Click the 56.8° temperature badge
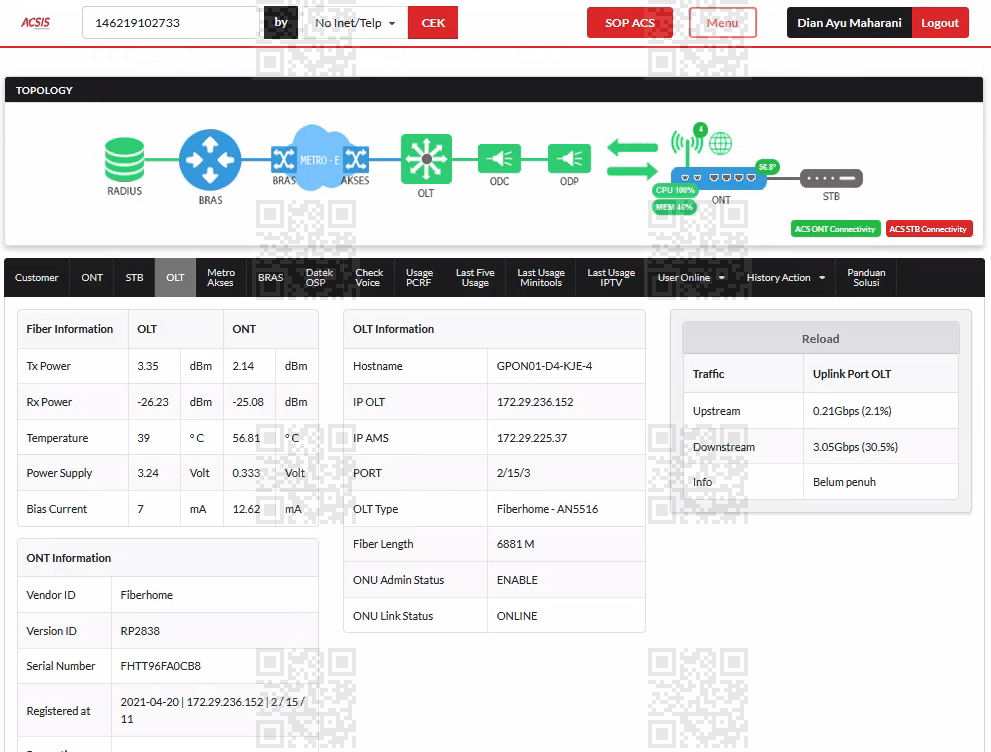The image size is (991, 752). 767,167
